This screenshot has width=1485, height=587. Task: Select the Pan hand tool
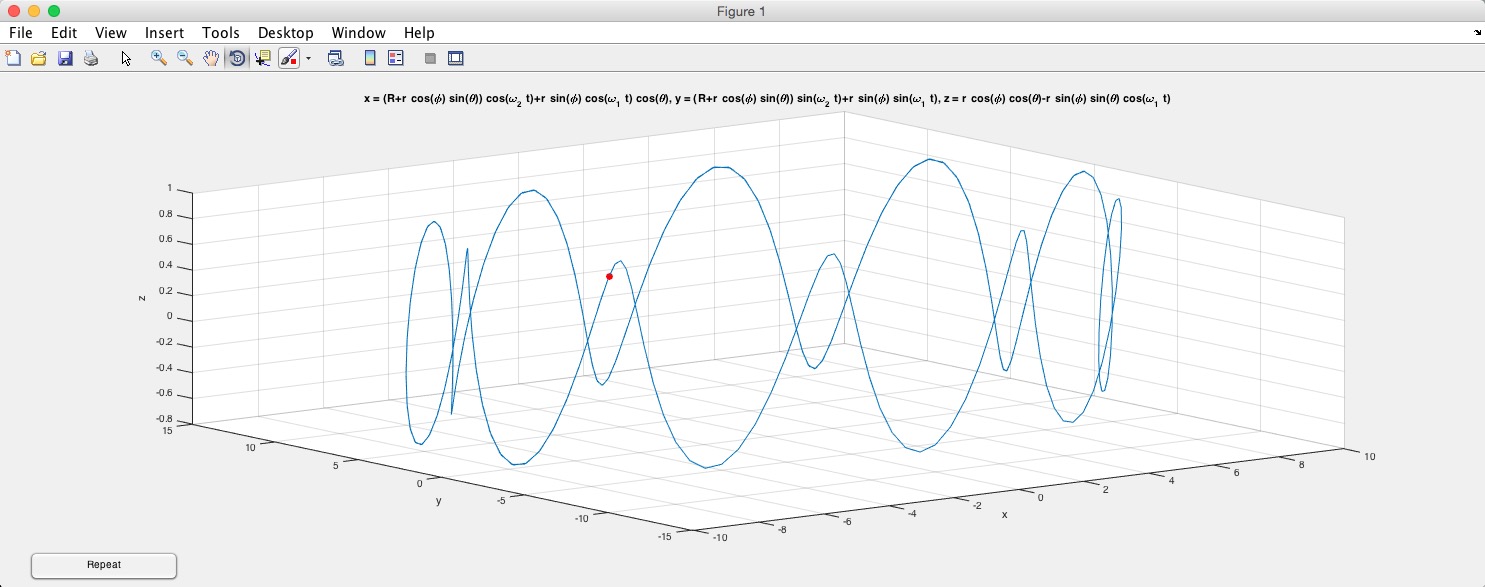tap(210, 58)
